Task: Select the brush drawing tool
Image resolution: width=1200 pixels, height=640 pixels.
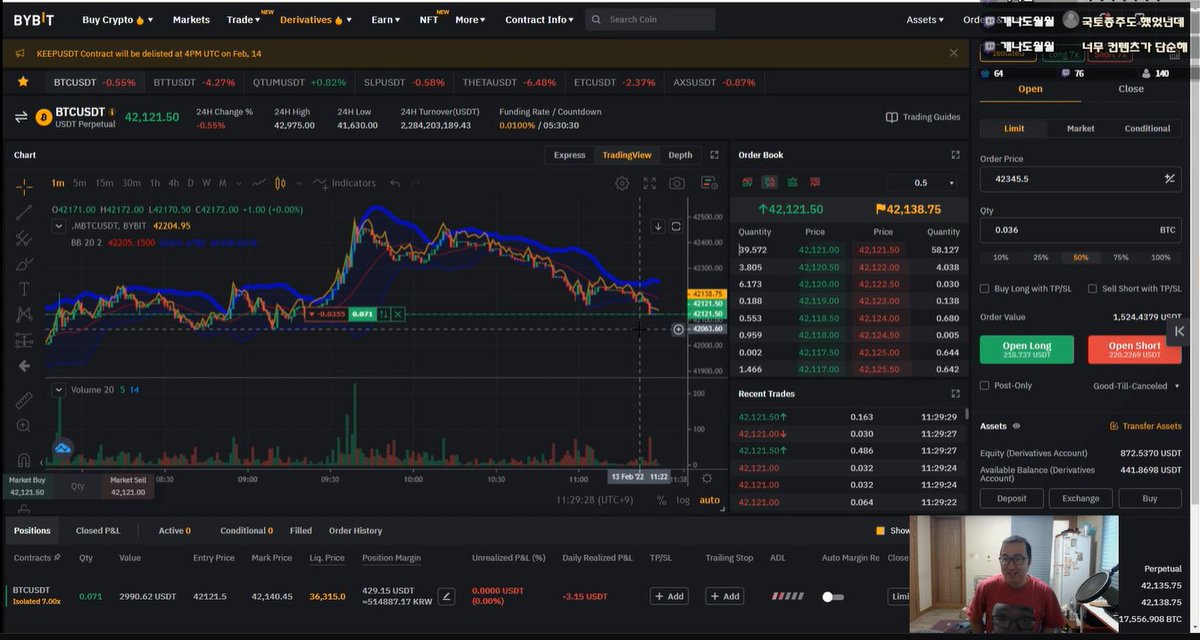Action: pyautogui.click(x=24, y=264)
